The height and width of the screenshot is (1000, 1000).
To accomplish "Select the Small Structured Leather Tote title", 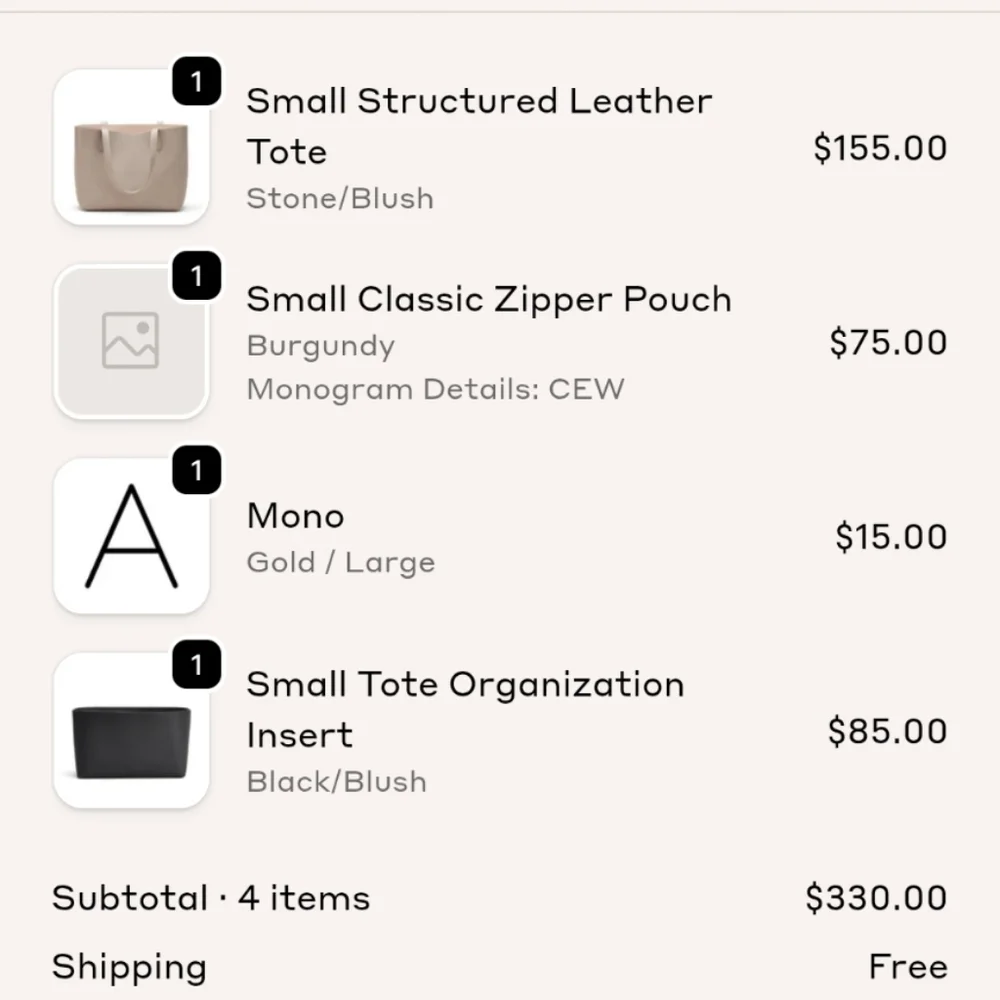I will (479, 125).
